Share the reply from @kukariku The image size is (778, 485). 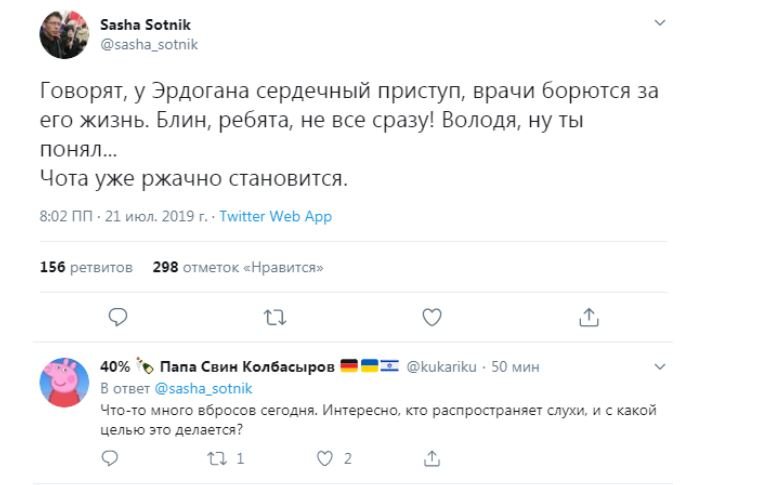click(432, 458)
